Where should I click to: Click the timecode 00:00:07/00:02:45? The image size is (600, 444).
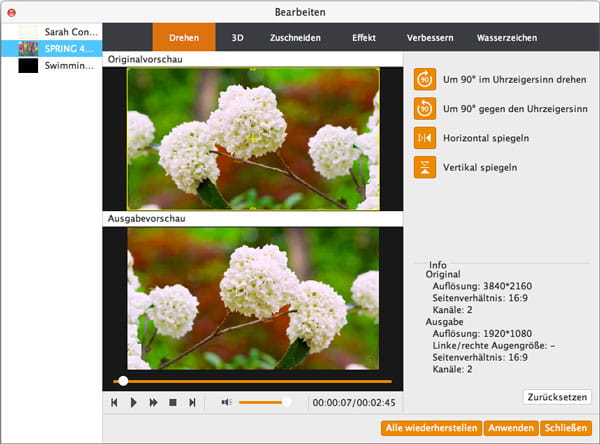tap(354, 403)
